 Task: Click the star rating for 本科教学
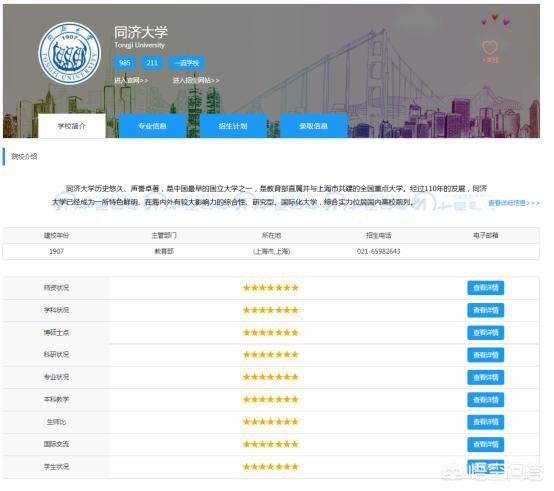[x=271, y=400]
